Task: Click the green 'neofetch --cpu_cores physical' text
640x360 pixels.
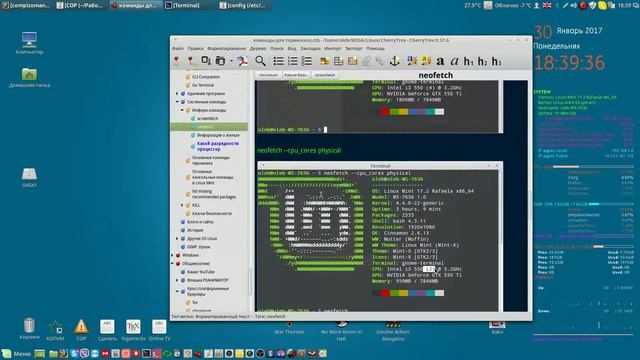Action: (x=299, y=150)
